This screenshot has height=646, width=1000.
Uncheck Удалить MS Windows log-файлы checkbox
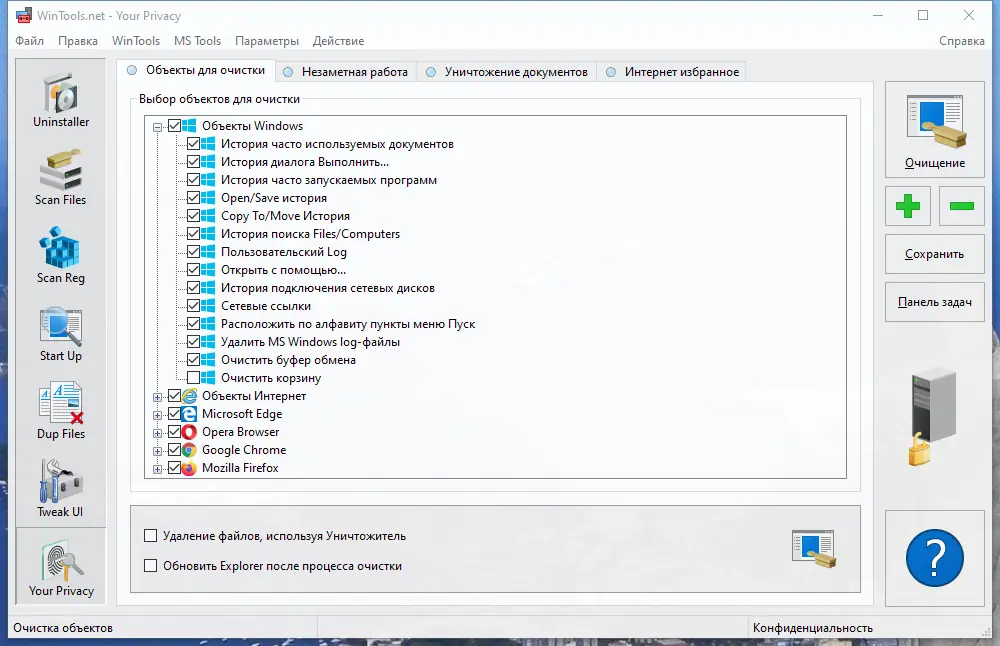pos(193,342)
